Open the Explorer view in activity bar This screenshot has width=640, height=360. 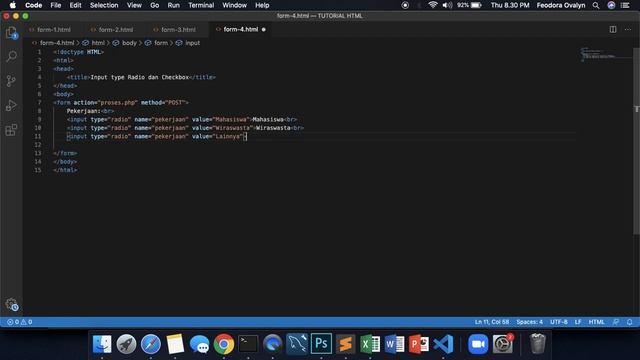click(x=11, y=33)
